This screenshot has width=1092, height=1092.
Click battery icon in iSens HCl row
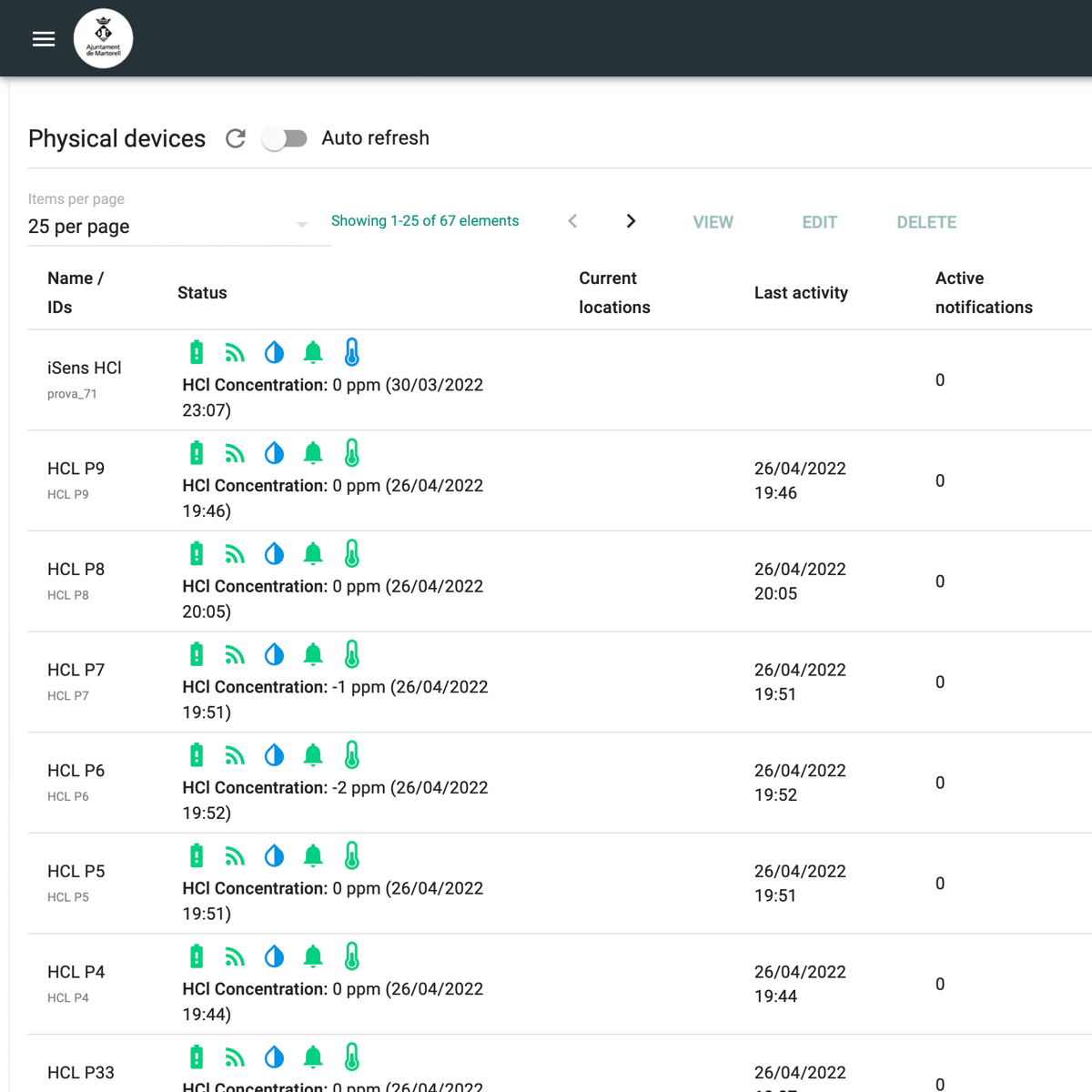[x=197, y=352]
